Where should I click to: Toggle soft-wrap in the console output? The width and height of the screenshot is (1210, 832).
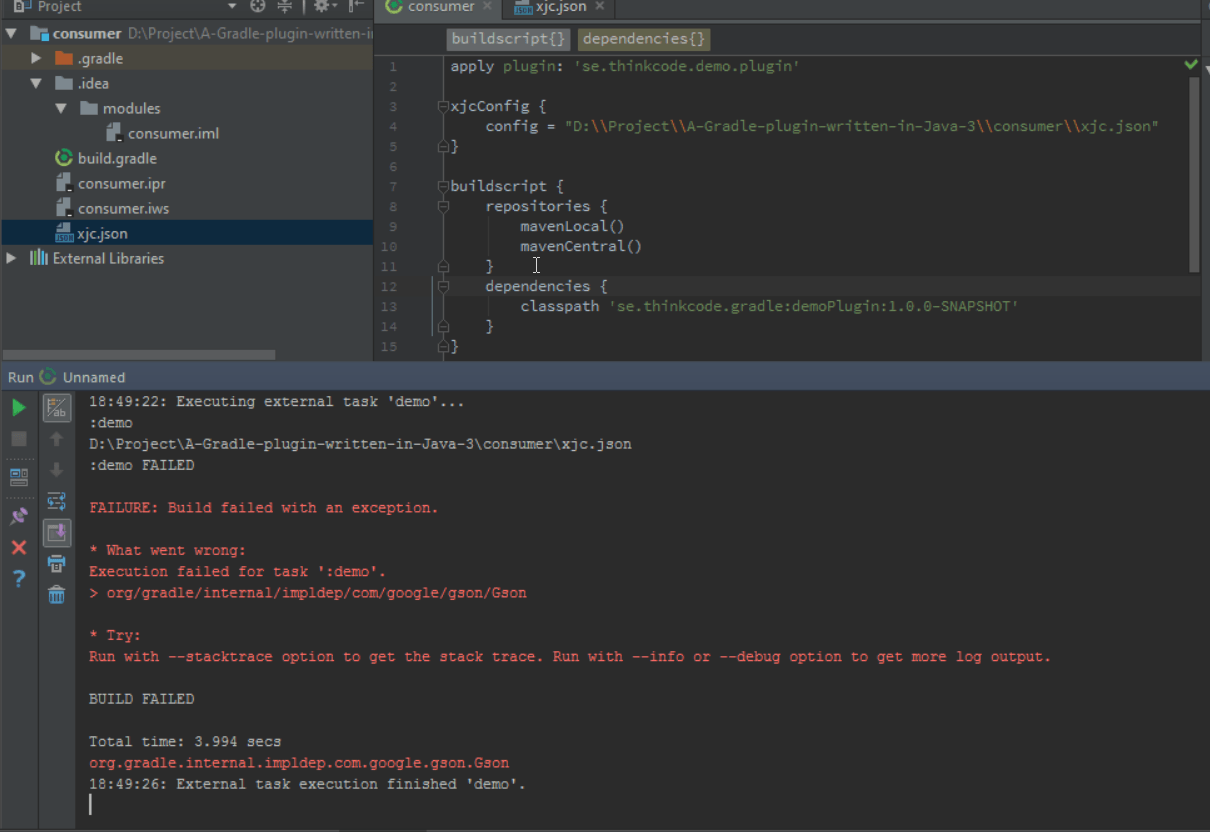click(57, 501)
